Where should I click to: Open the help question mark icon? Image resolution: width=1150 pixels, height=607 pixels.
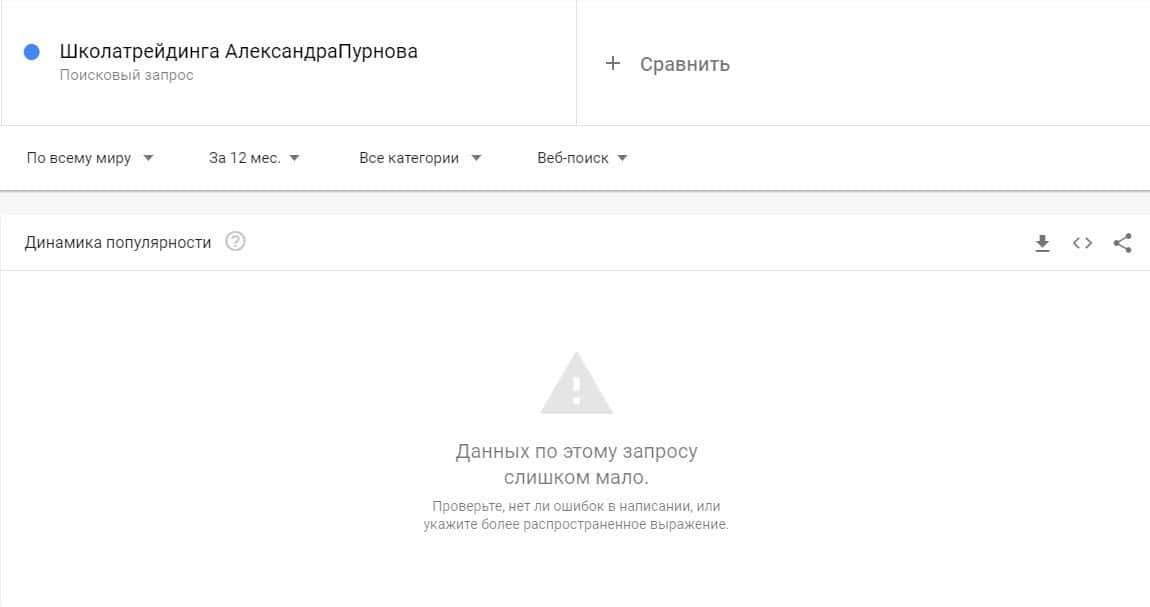[x=235, y=241]
